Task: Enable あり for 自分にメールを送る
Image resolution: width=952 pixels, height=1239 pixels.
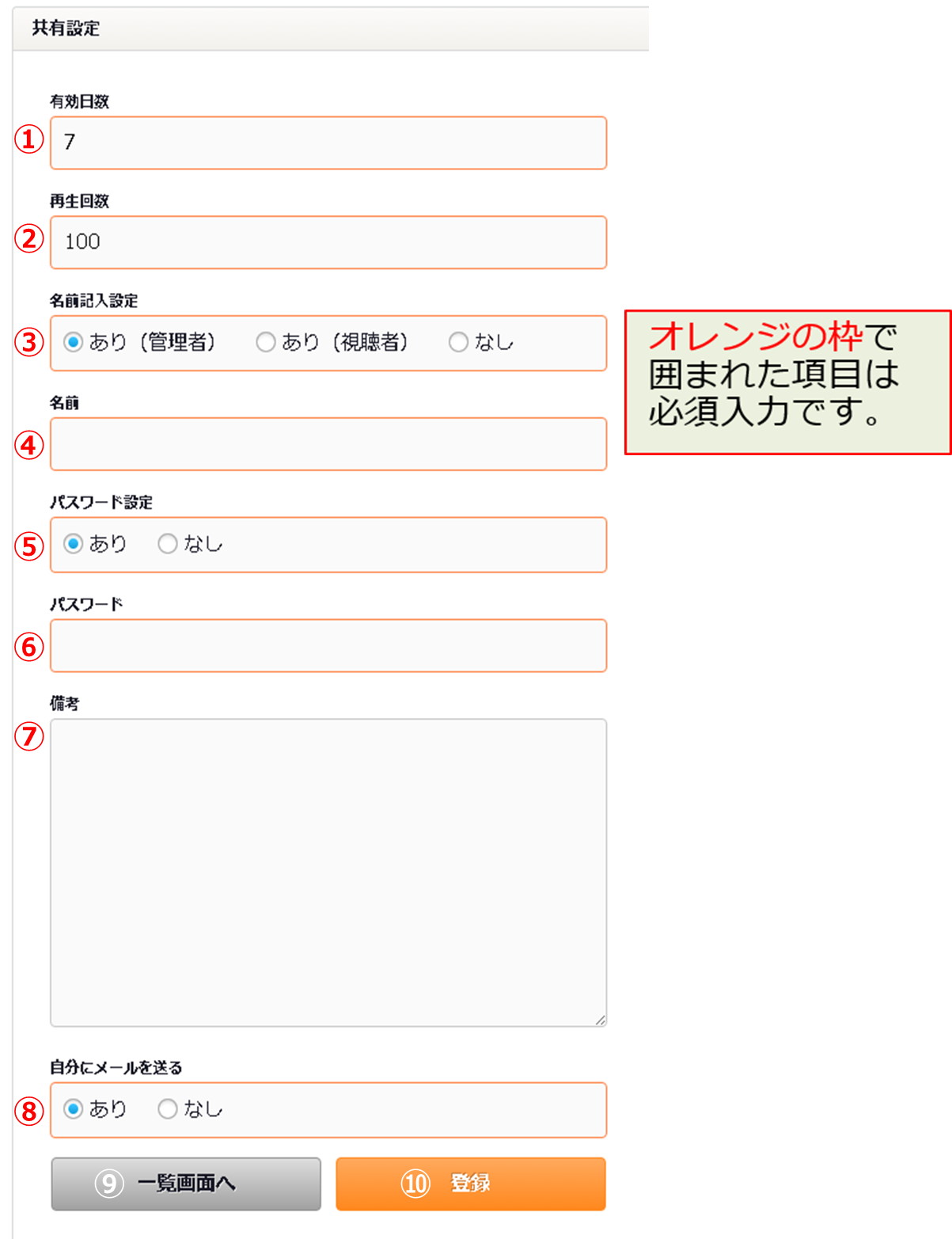Action: pos(74,1109)
